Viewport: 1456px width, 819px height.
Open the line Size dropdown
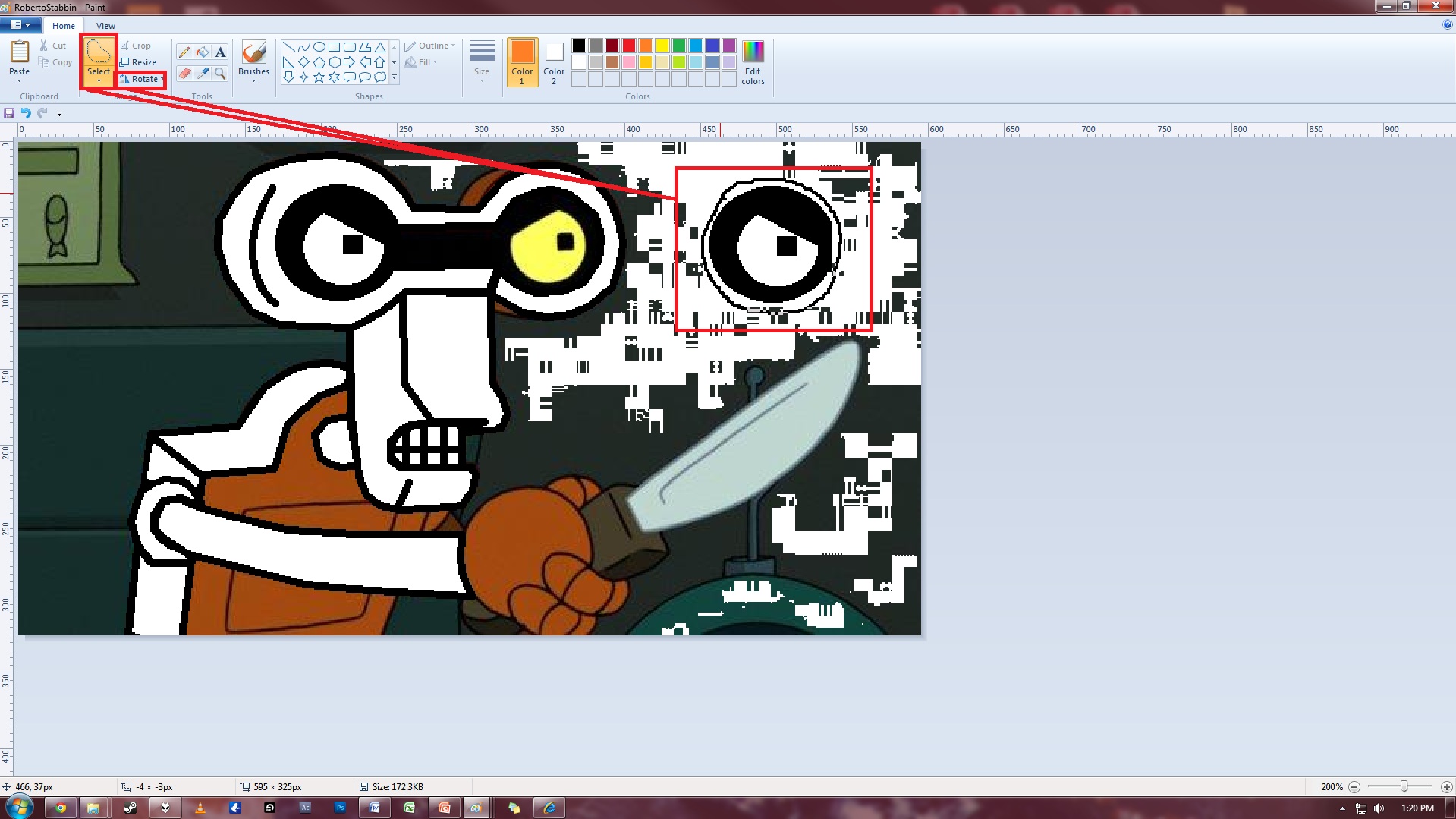click(482, 61)
